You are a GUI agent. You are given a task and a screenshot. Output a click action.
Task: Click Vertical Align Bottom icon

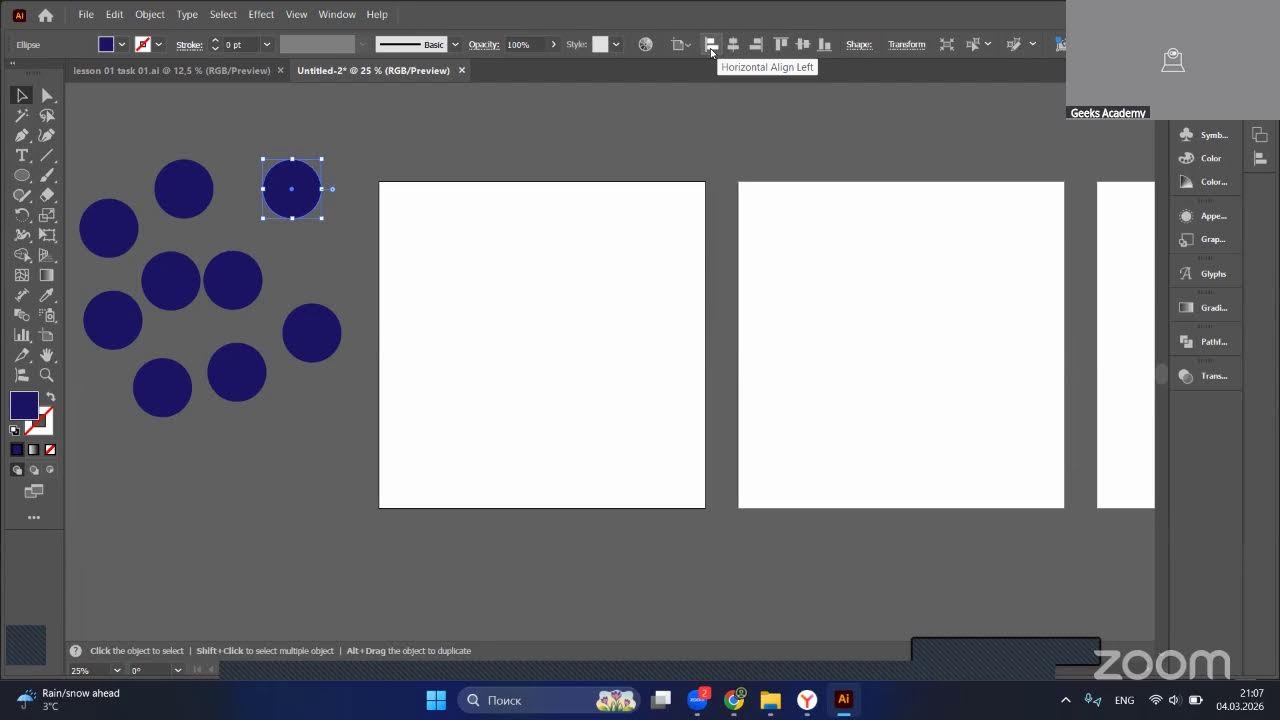click(x=824, y=44)
